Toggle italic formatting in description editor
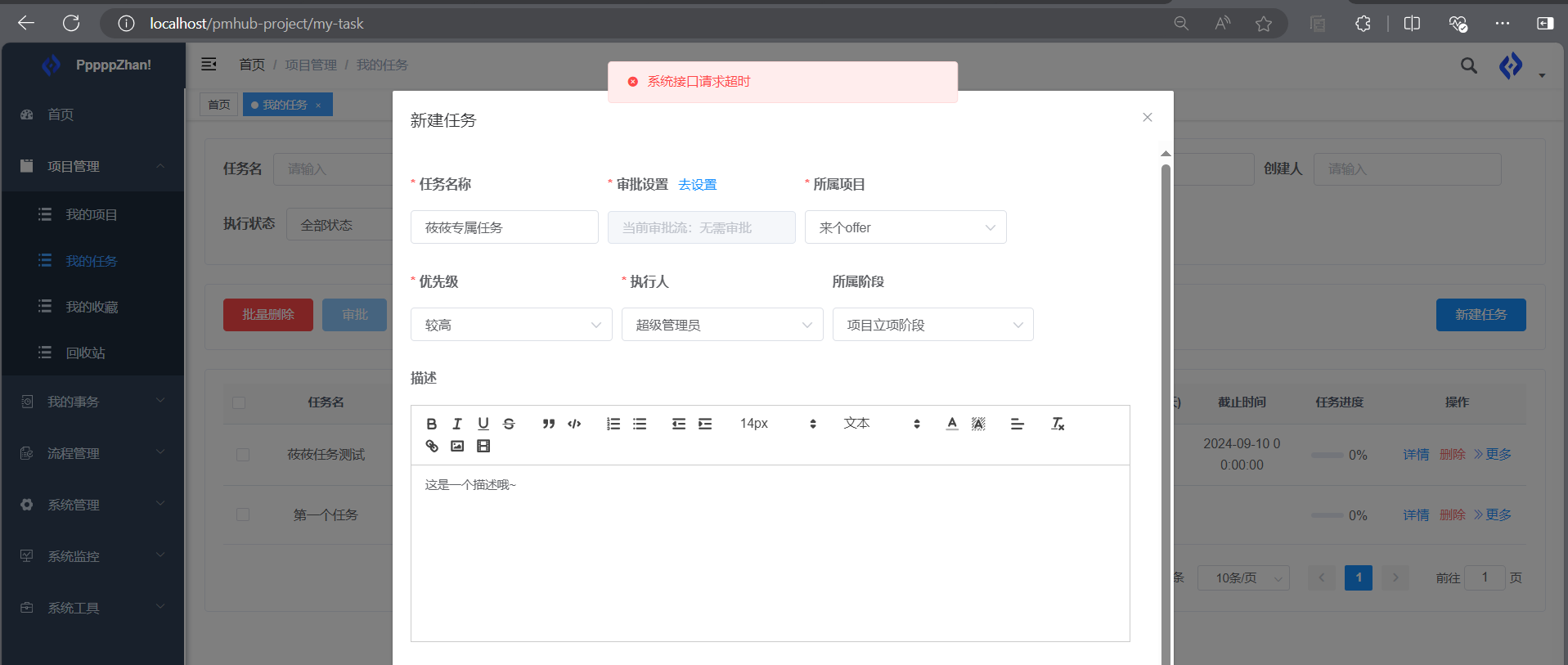 tap(457, 424)
